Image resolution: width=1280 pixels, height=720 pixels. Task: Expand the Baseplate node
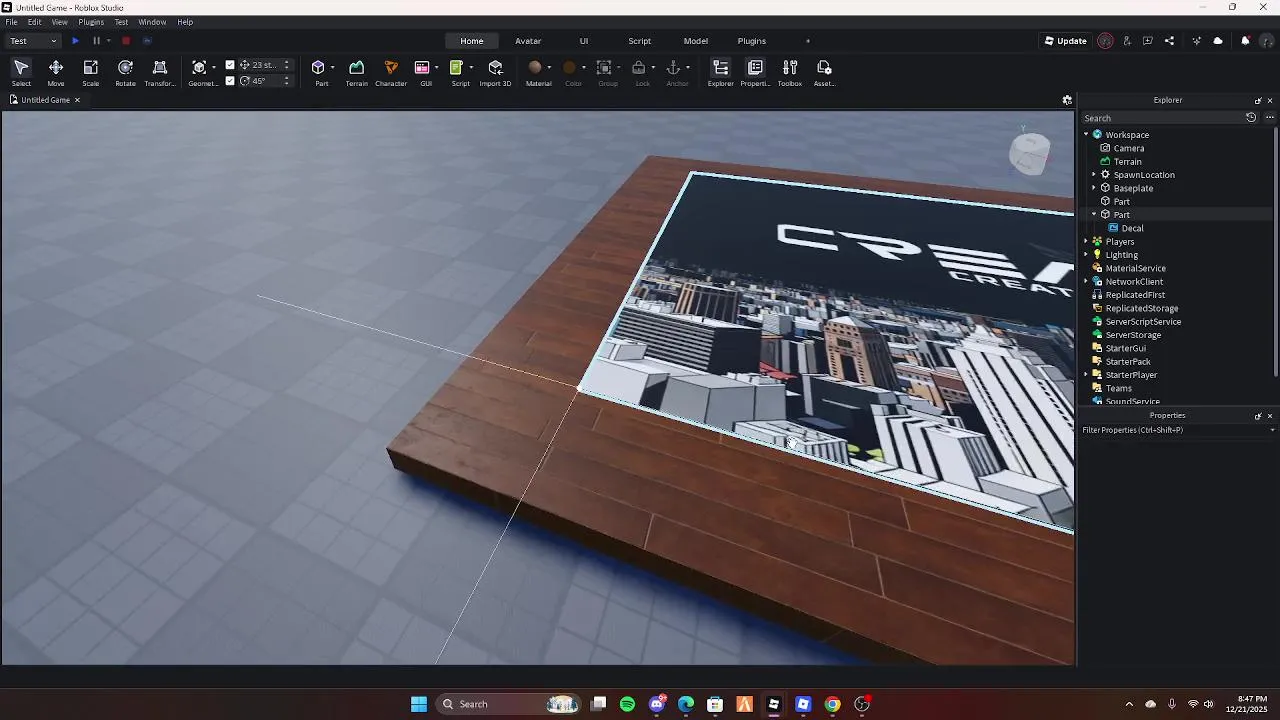(1094, 188)
